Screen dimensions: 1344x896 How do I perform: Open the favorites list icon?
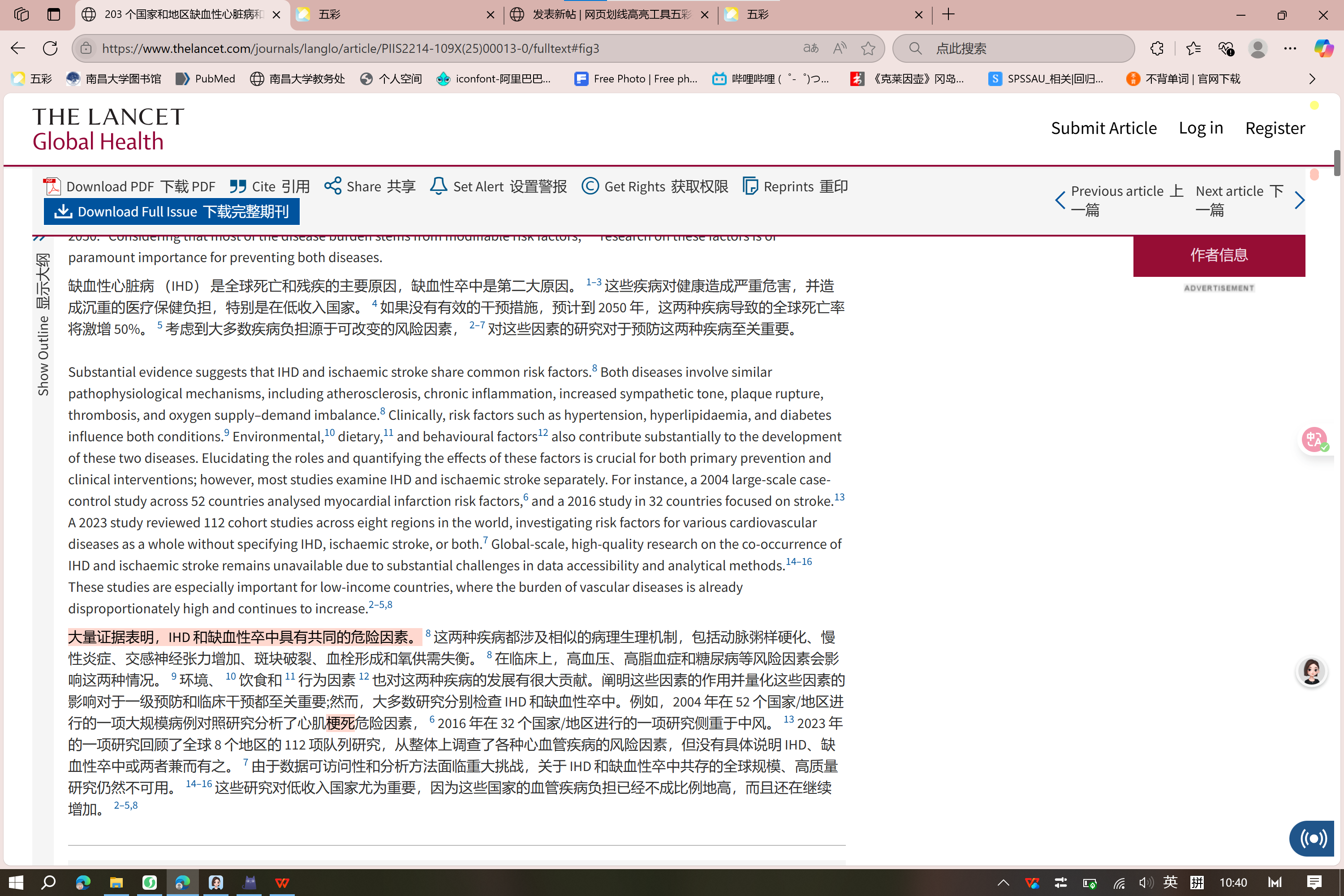pos(1193,48)
